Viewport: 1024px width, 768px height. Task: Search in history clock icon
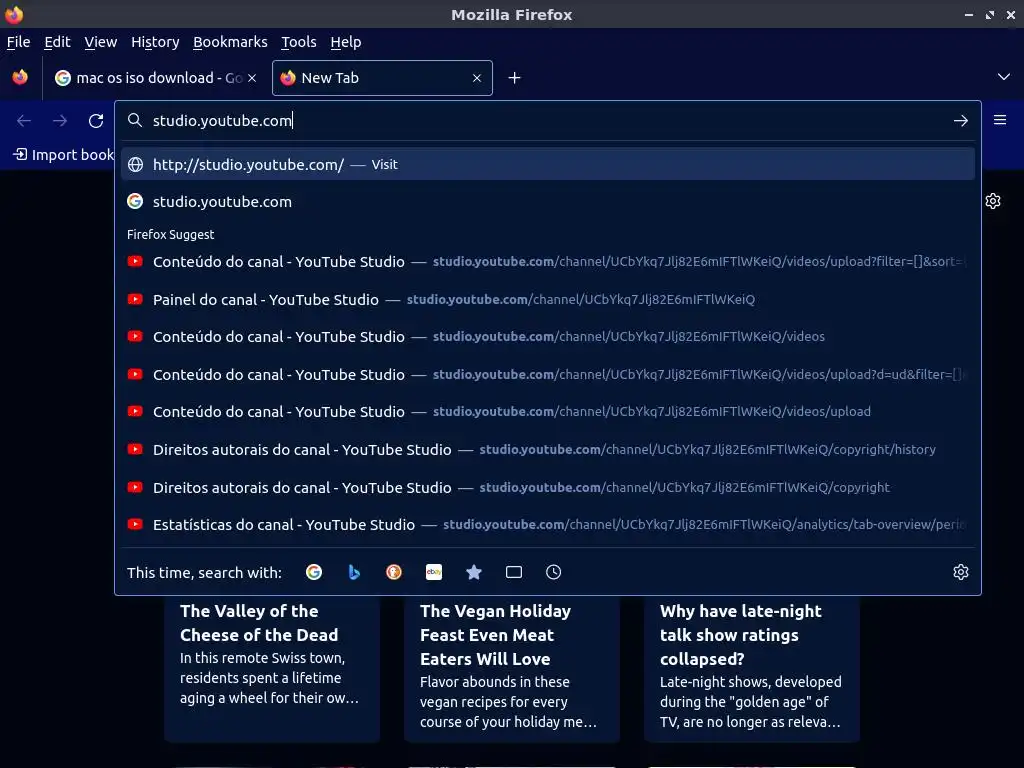click(x=554, y=573)
